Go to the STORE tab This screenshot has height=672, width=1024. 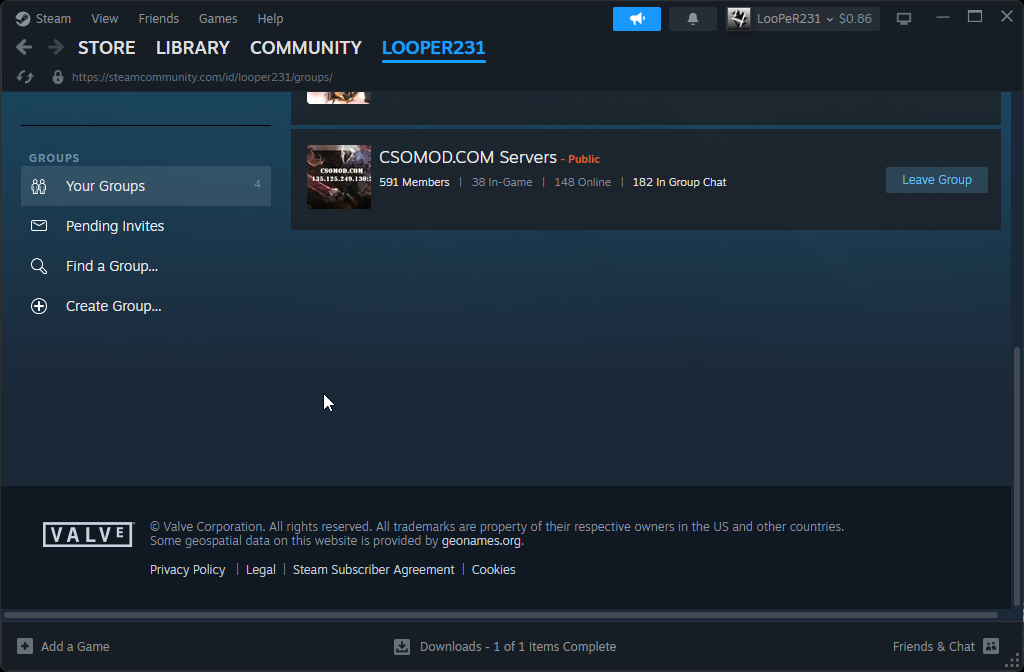[106, 48]
